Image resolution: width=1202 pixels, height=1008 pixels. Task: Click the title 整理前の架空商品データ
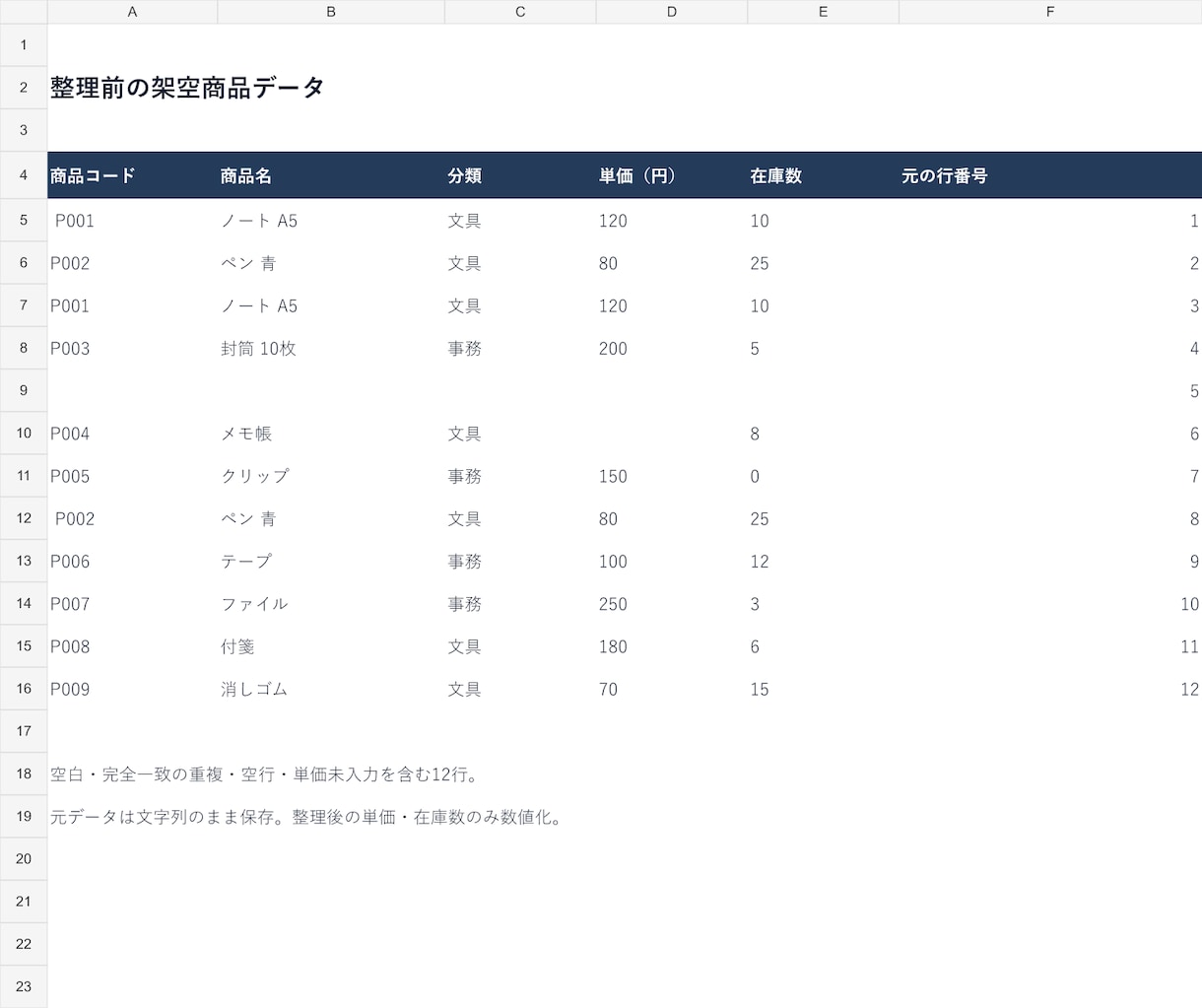[x=187, y=88]
